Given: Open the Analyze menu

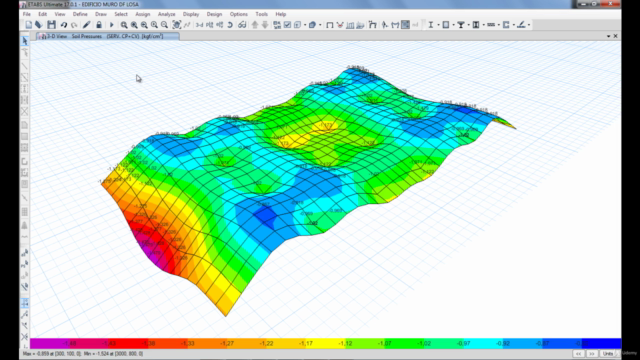Looking at the screenshot, I should click(167, 14).
